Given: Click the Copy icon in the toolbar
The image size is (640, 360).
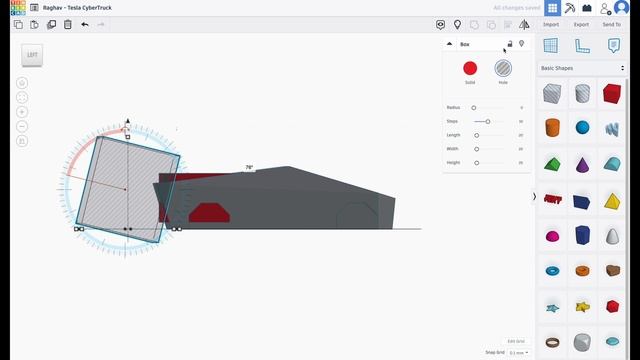Looking at the screenshot, I should click(18, 24).
